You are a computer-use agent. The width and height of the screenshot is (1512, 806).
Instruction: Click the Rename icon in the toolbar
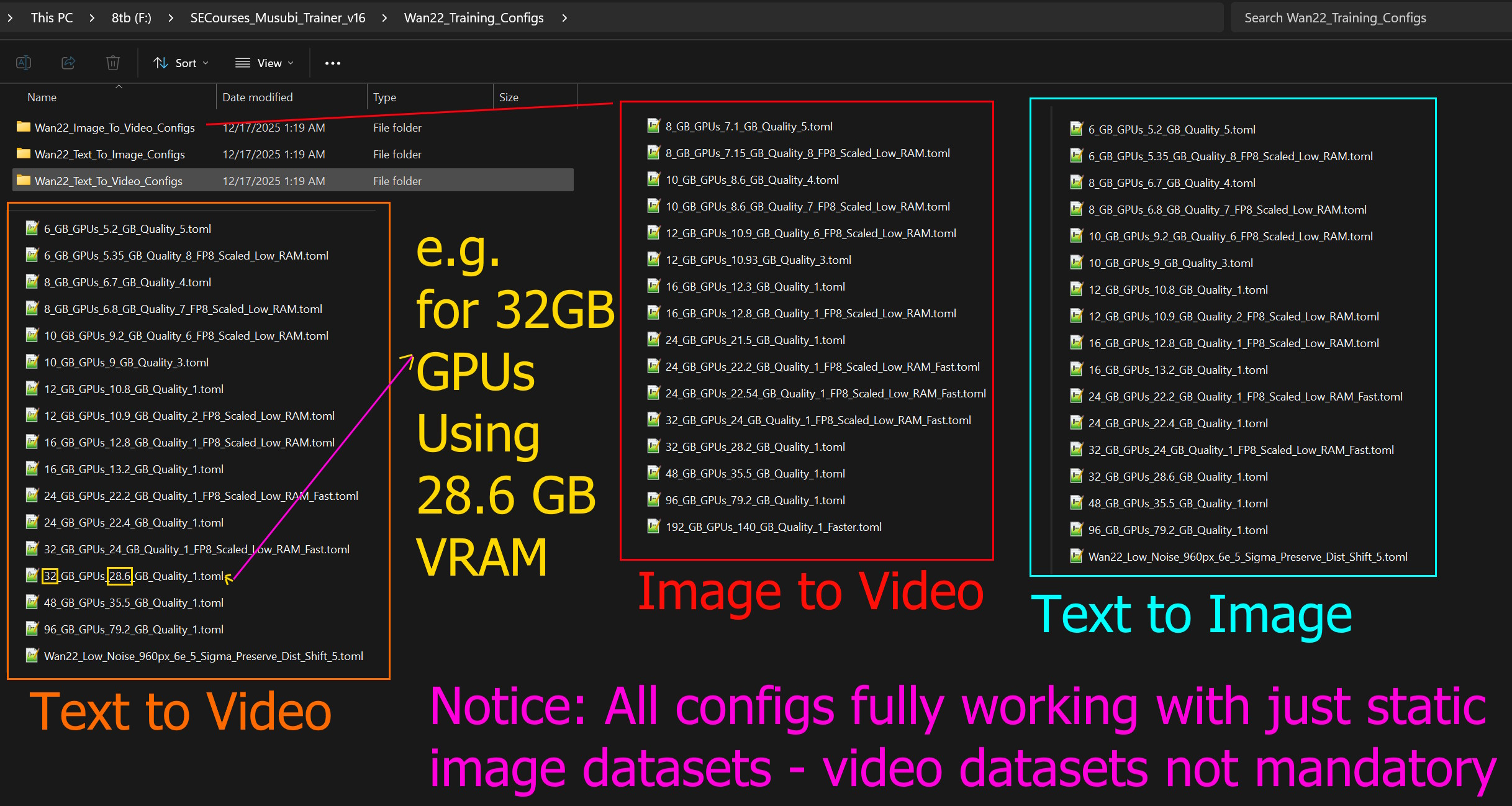pyautogui.click(x=24, y=63)
